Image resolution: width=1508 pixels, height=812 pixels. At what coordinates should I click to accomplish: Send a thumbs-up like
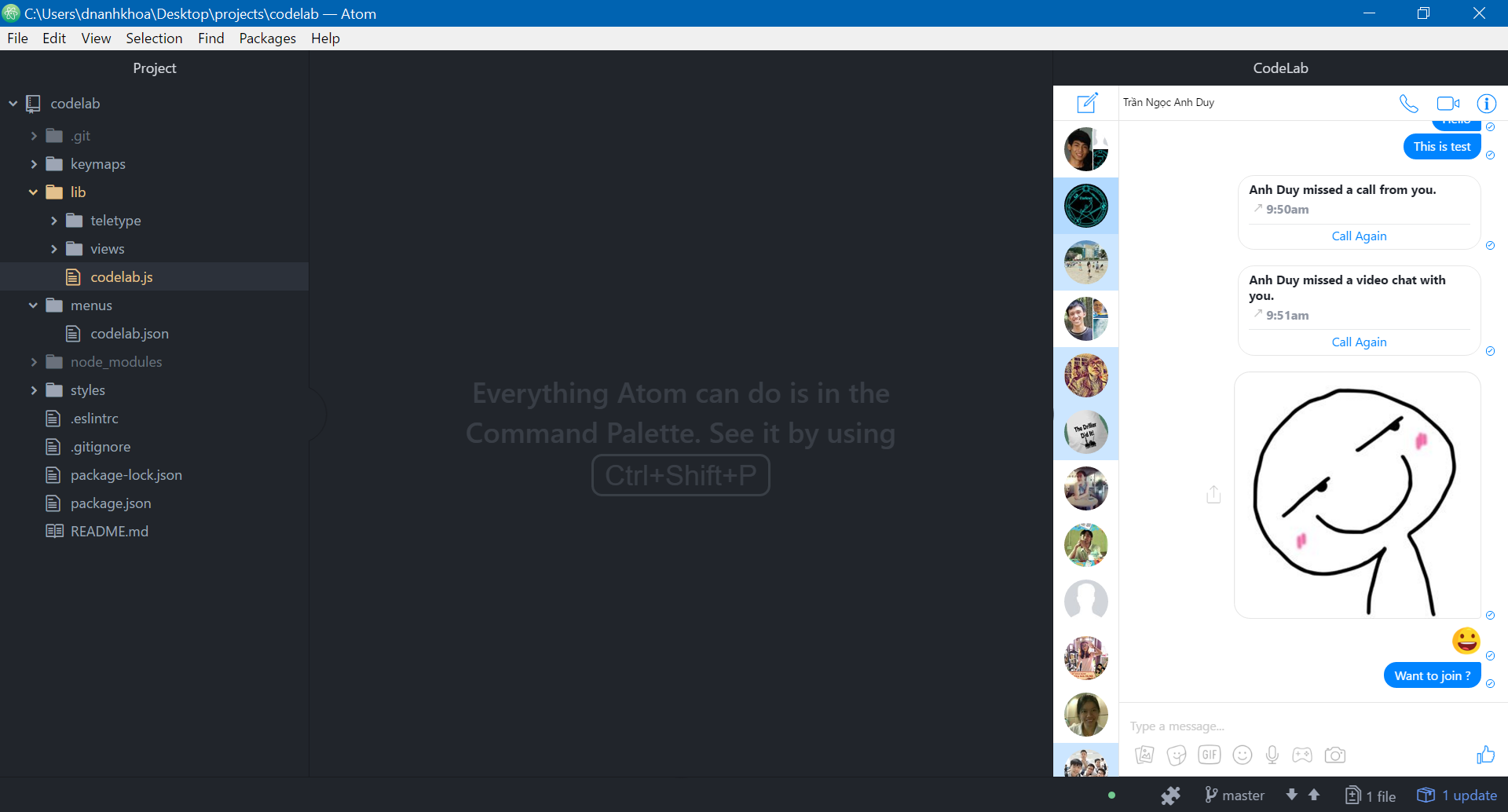click(1486, 755)
